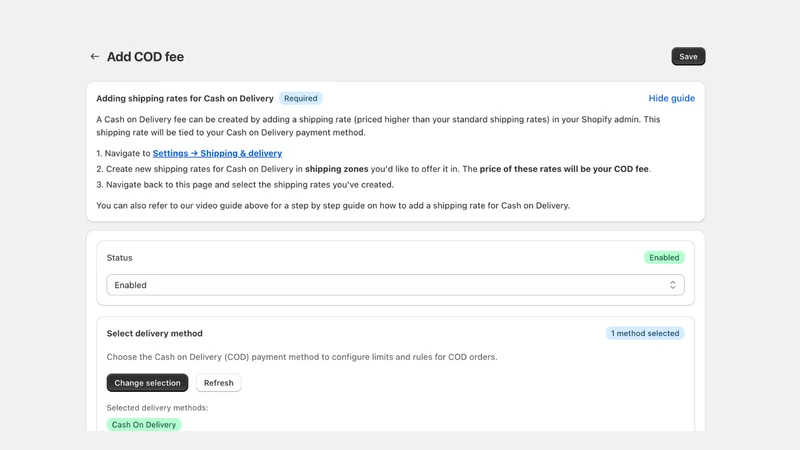Click the Change selection button
The height and width of the screenshot is (450, 800).
click(x=147, y=383)
